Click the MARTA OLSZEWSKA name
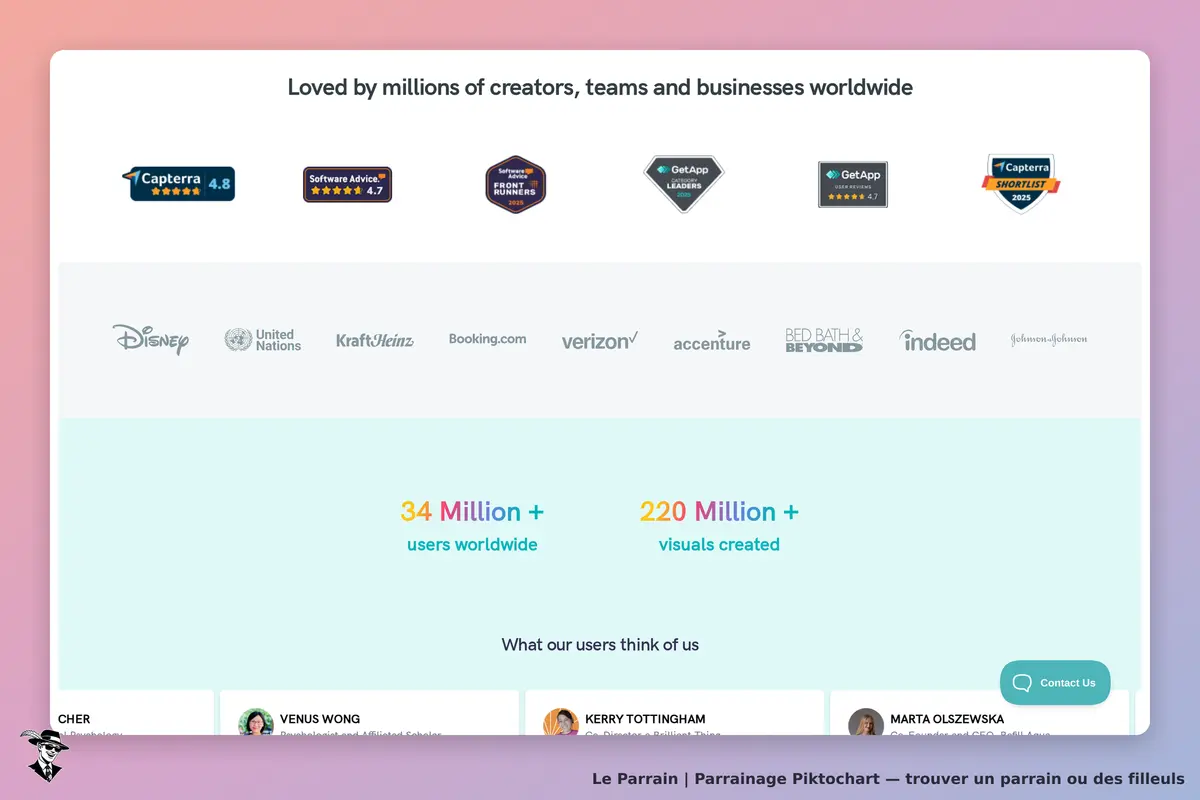This screenshot has width=1200, height=800. tap(947, 719)
